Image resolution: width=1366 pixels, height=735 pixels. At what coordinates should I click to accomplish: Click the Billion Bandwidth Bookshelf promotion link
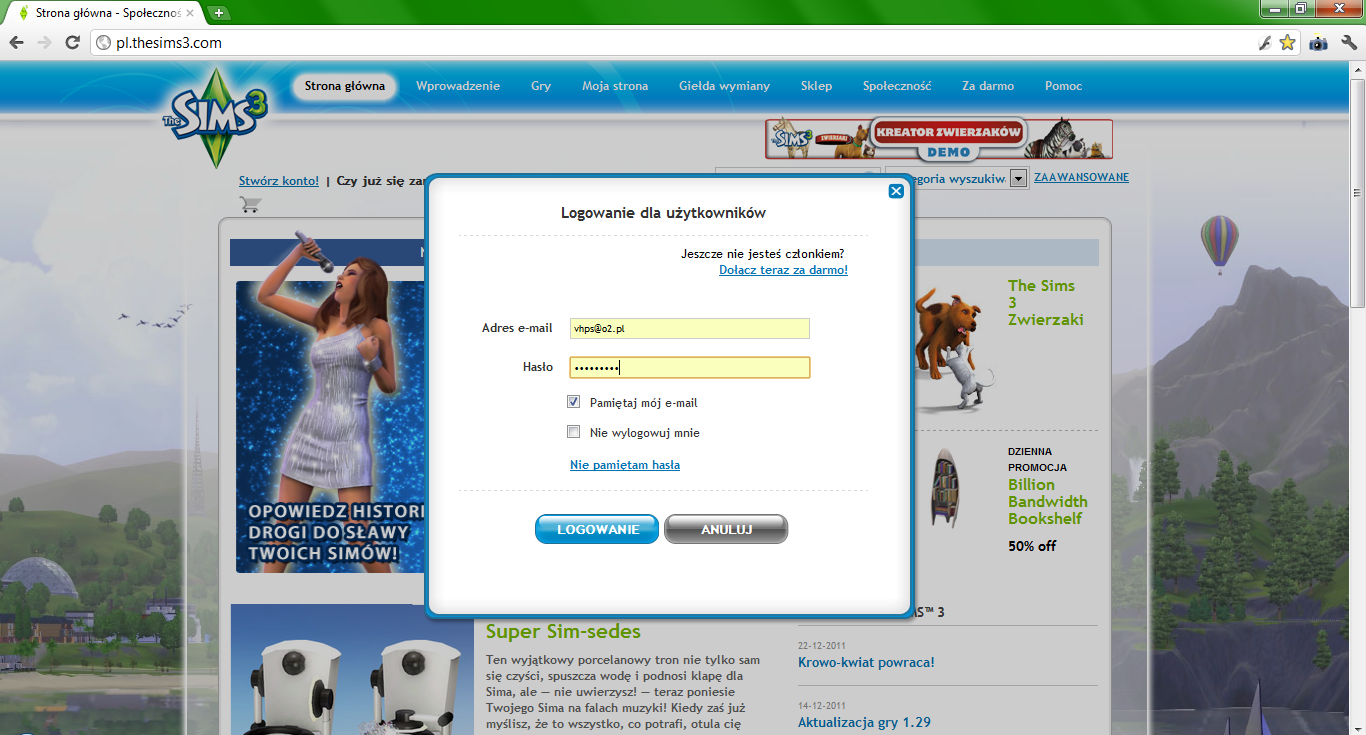1048,502
